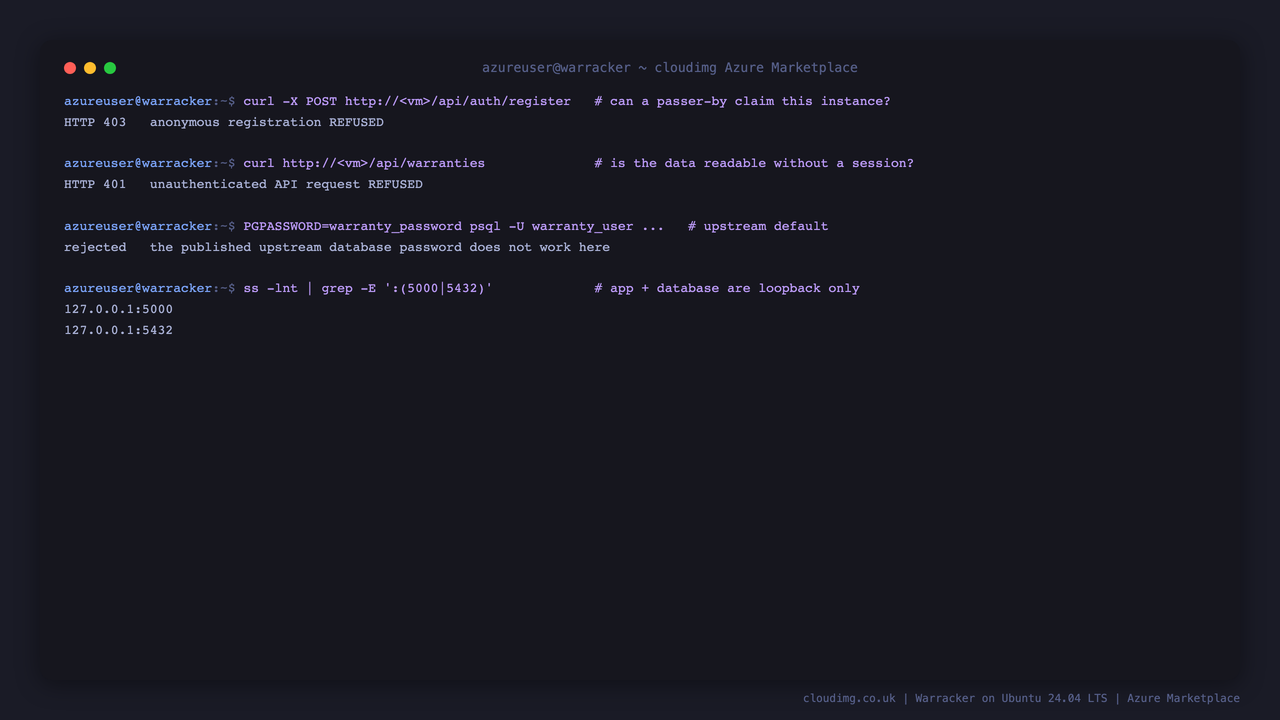Image resolution: width=1280 pixels, height=720 pixels.
Task: Click the 'ss -lnt | grep -E' command
Action: click(x=368, y=288)
